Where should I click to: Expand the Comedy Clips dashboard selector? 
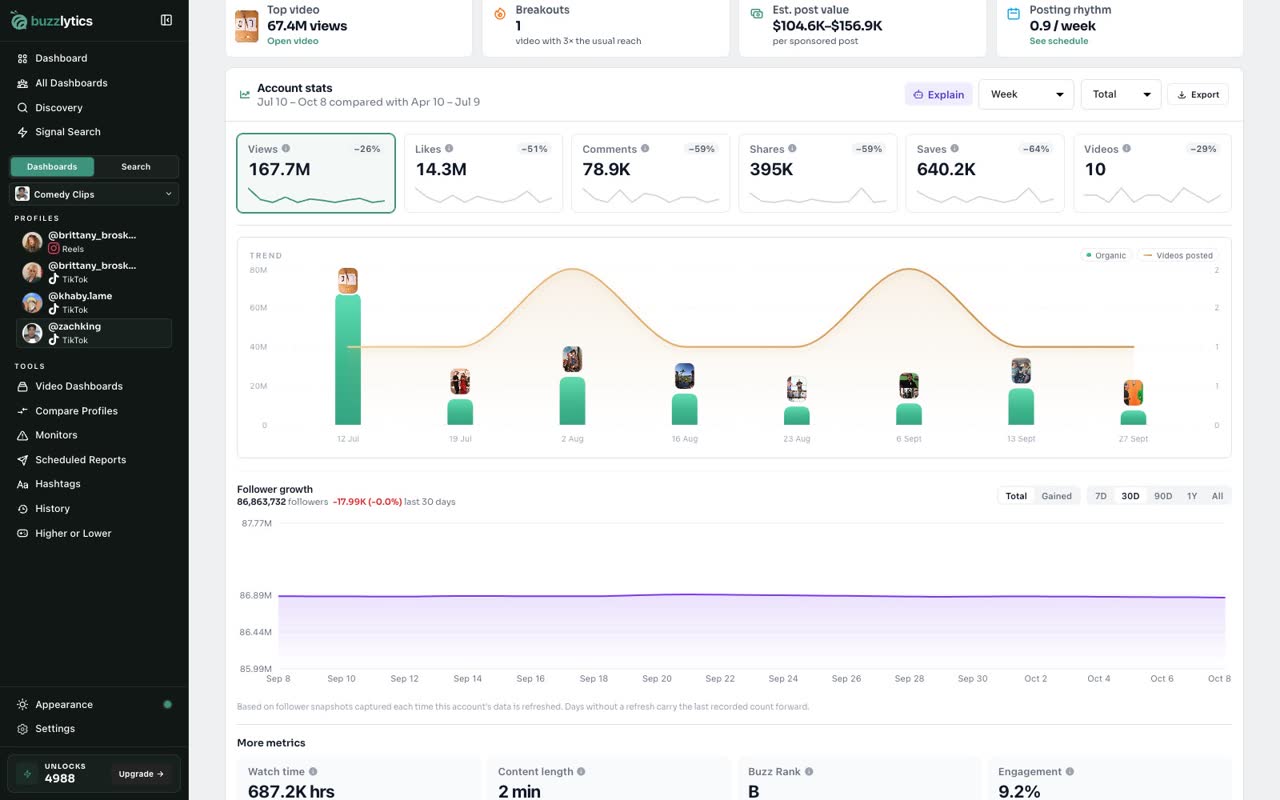coord(94,194)
